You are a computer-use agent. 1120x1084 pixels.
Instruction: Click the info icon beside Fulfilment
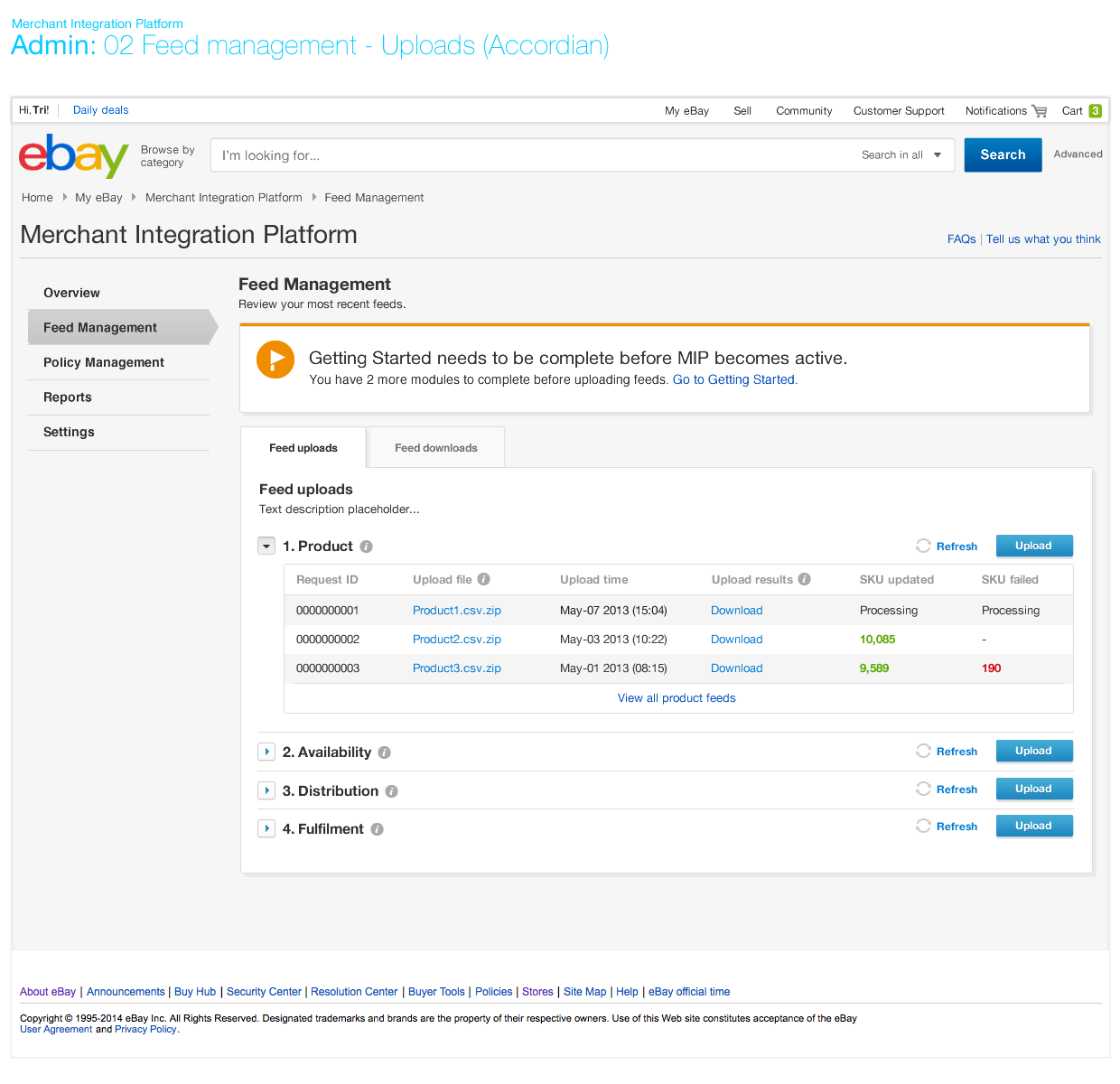[x=378, y=829]
